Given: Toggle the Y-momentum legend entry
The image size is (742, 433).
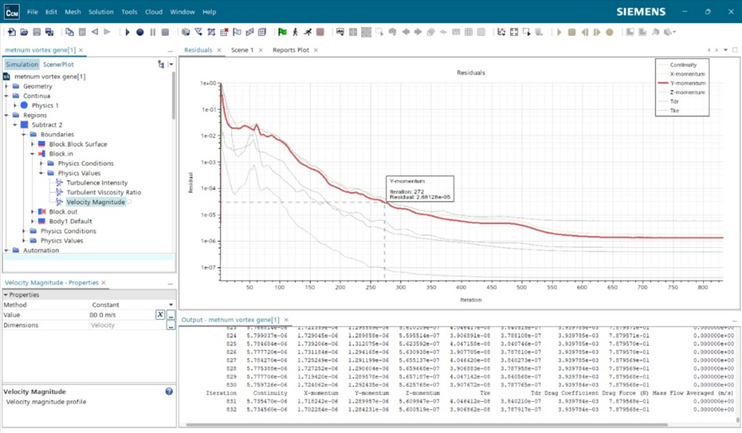Looking at the screenshot, I should (x=686, y=83).
